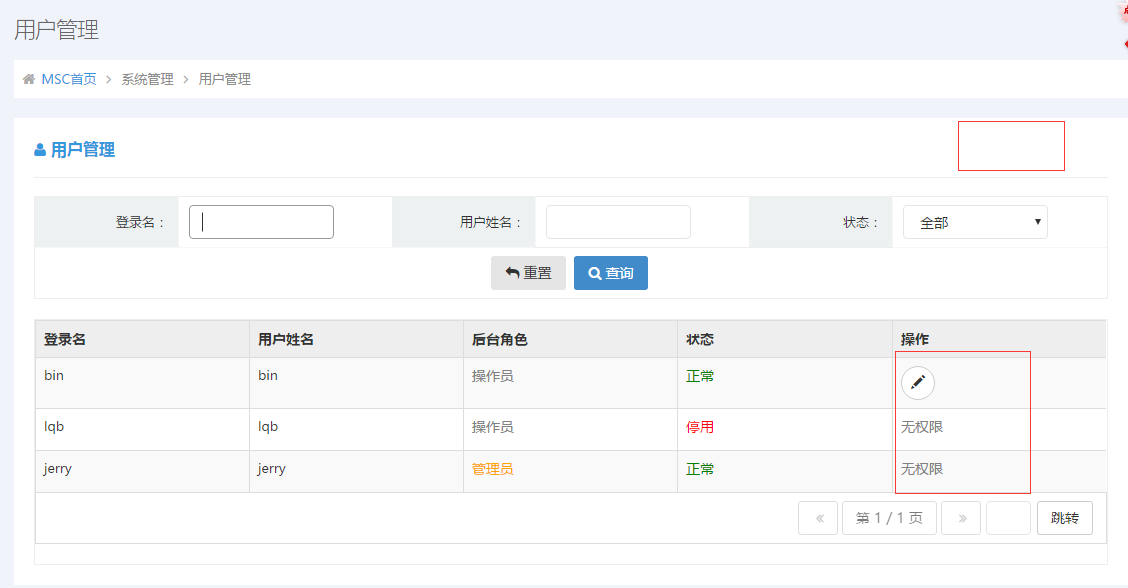
Task: Click the 查询 search button
Action: coord(611,273)
